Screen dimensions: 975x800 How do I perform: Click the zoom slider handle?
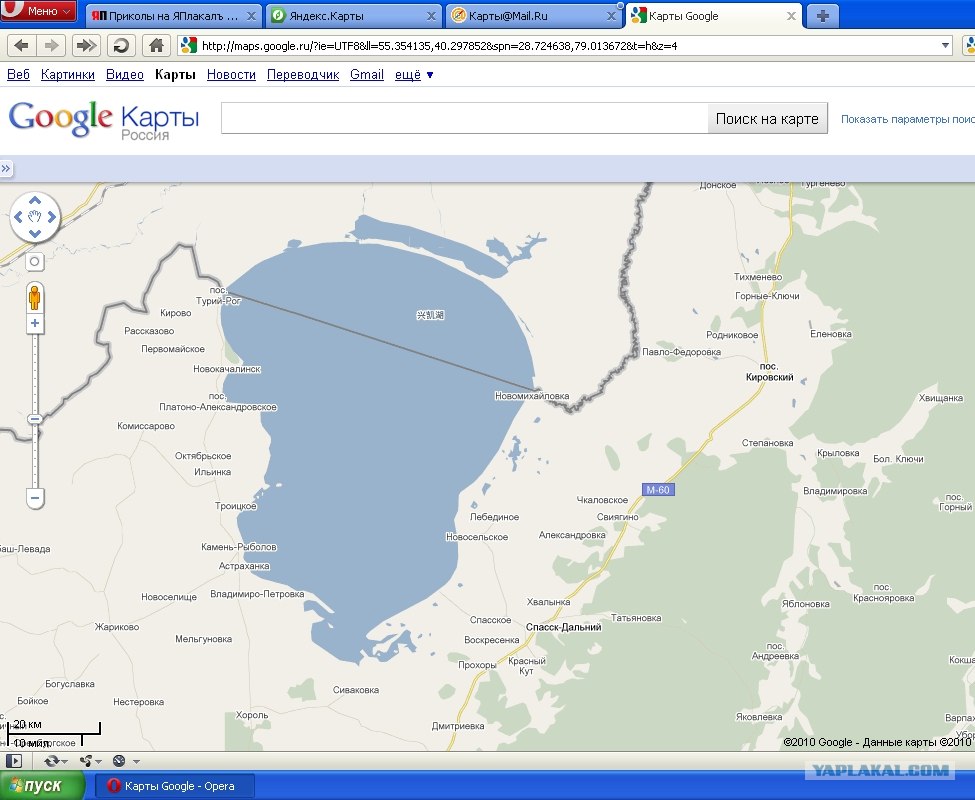(35, 419)
